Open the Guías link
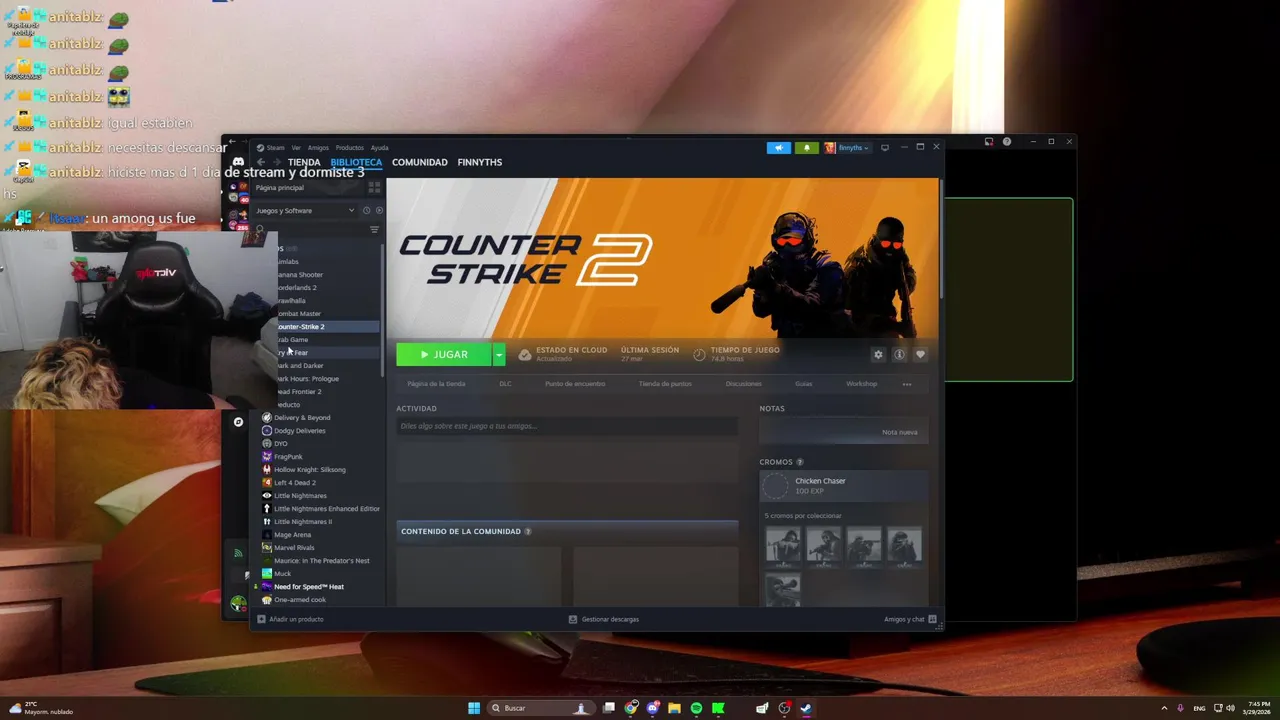Screen dimensions: 1280x720 (804, 384)
